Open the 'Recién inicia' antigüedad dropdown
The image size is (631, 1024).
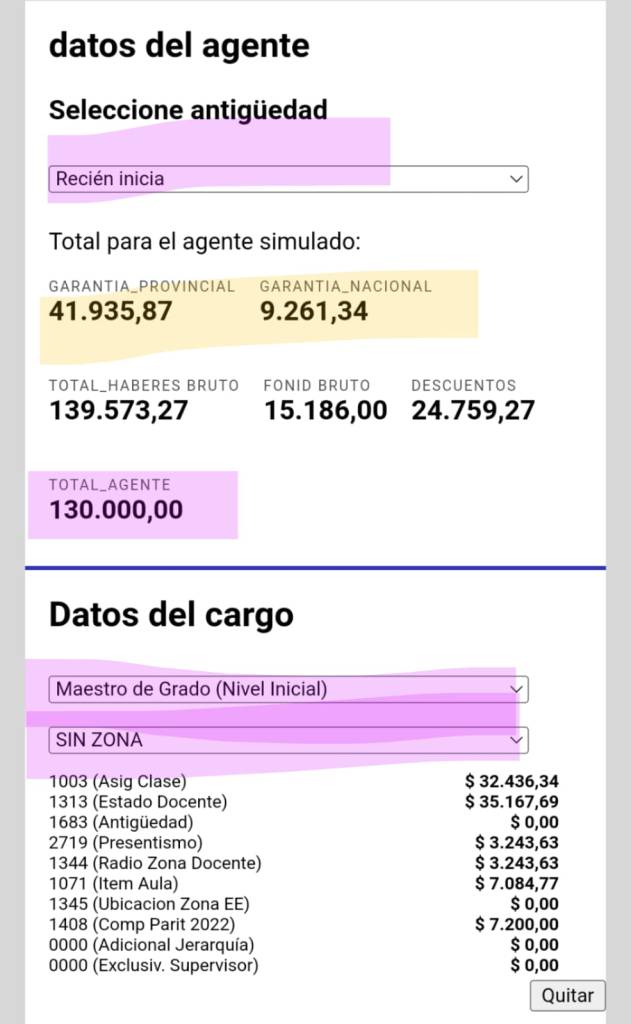point(288,179)
